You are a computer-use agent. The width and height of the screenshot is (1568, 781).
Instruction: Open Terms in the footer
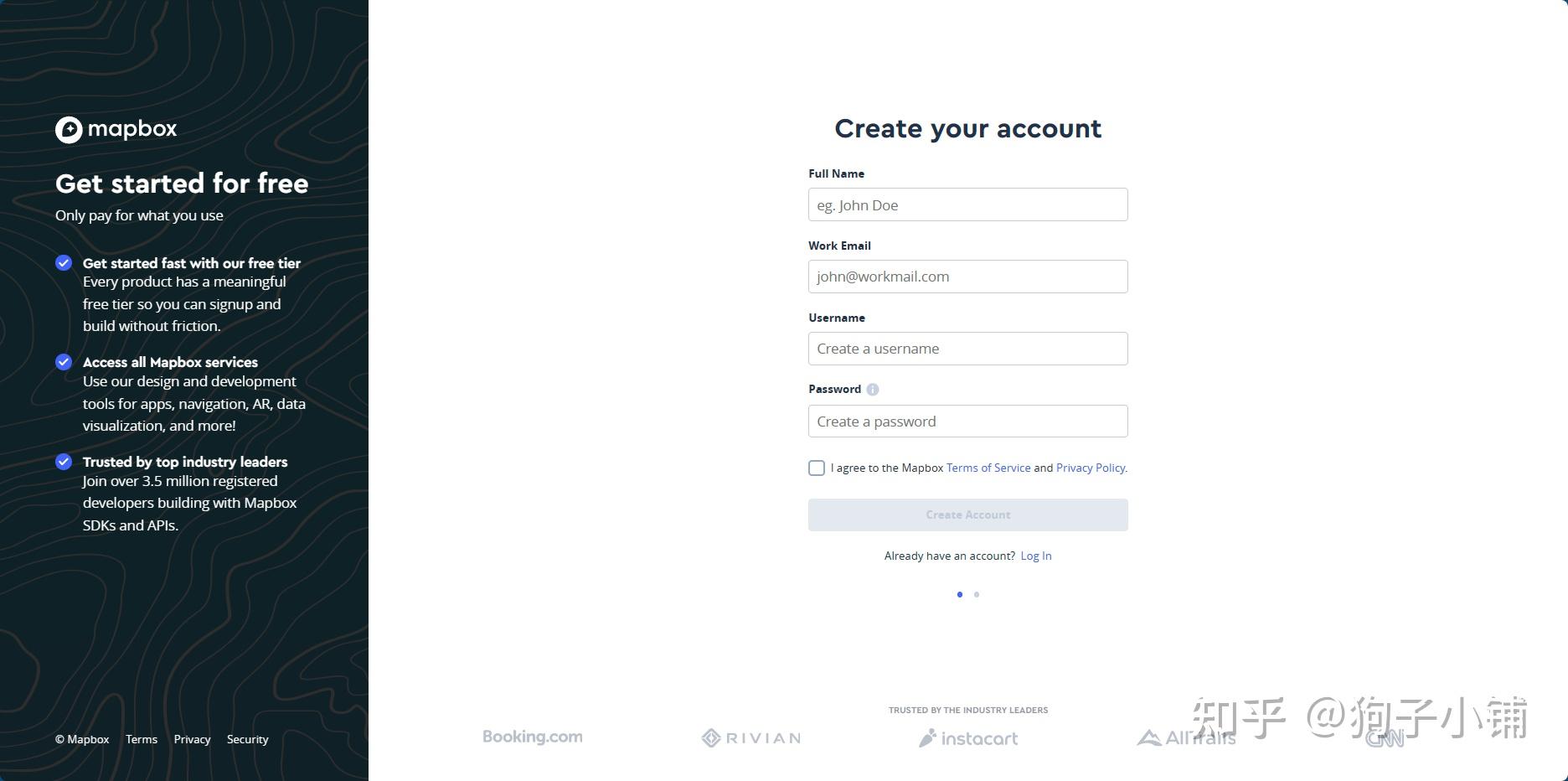click(142, 739)
